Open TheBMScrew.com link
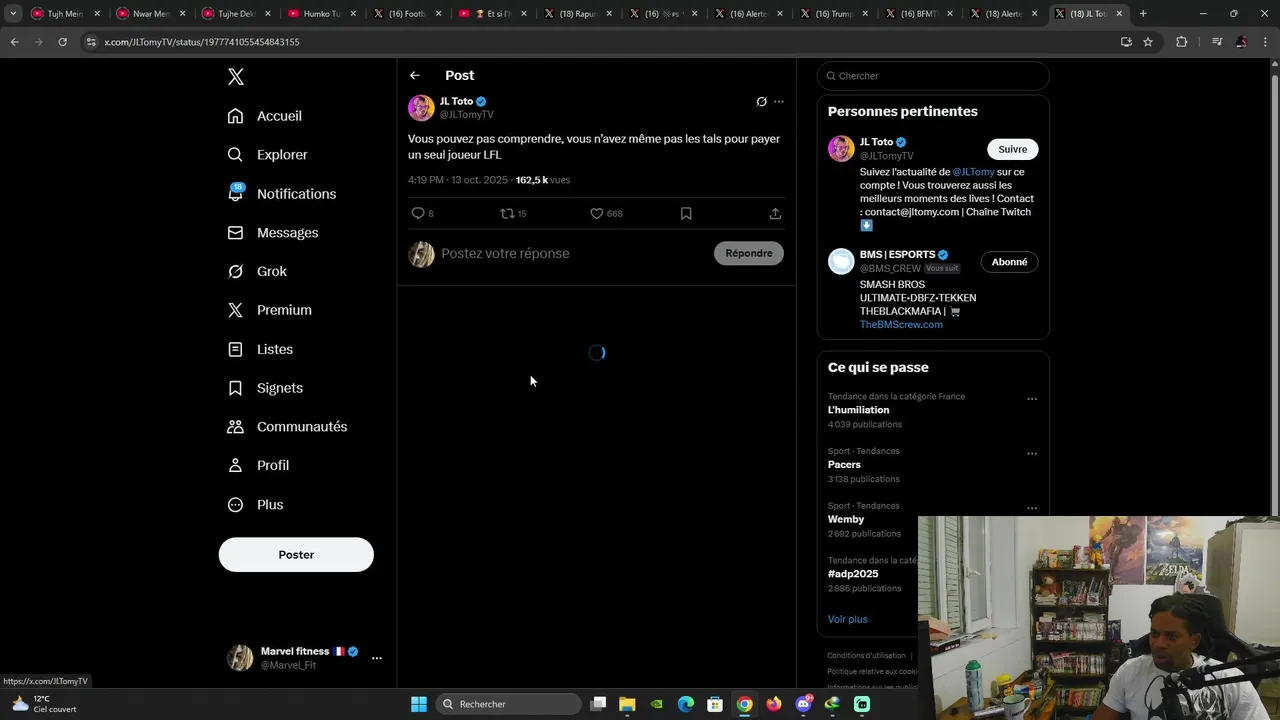This screenshot has width=1280, height=720. tap(901, 325)
